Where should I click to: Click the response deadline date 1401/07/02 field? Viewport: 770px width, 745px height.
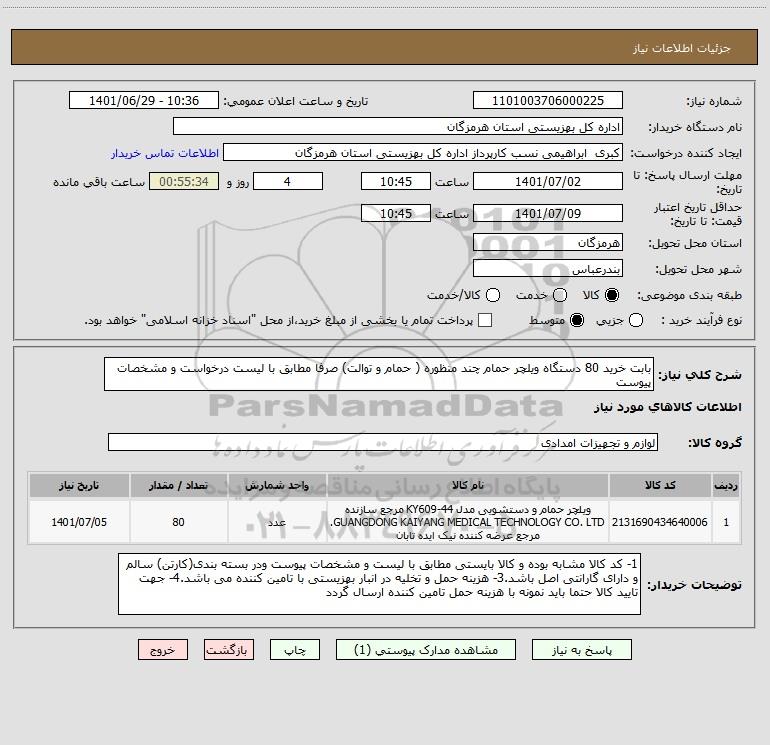pos(548,181)
